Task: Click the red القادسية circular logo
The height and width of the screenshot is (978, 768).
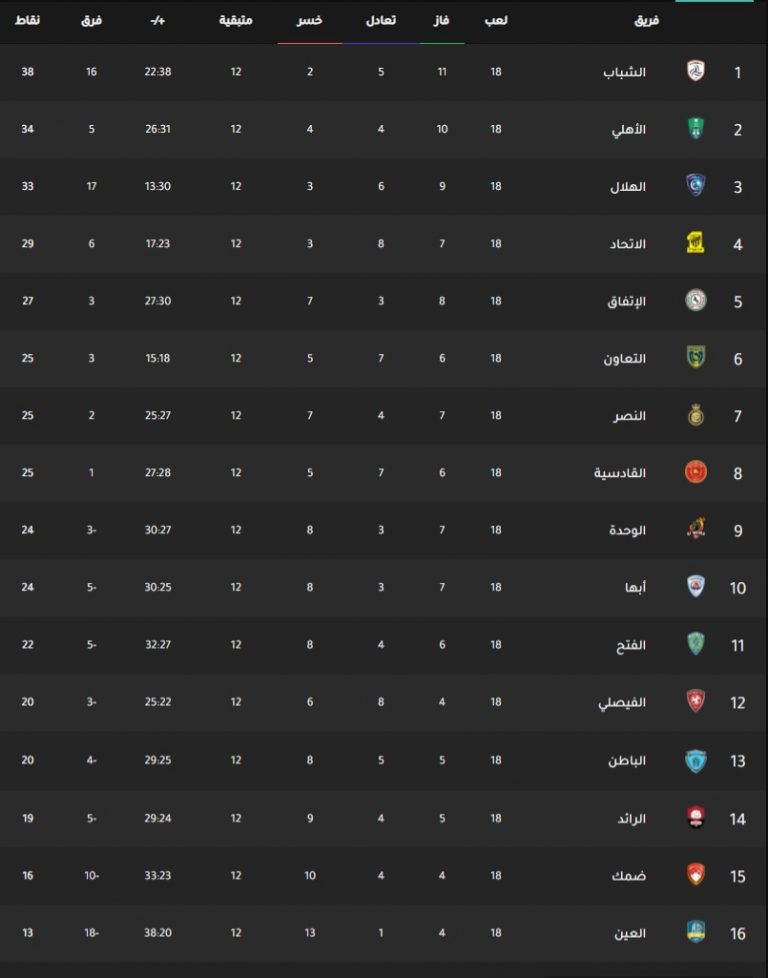Action: click(696, 472)
